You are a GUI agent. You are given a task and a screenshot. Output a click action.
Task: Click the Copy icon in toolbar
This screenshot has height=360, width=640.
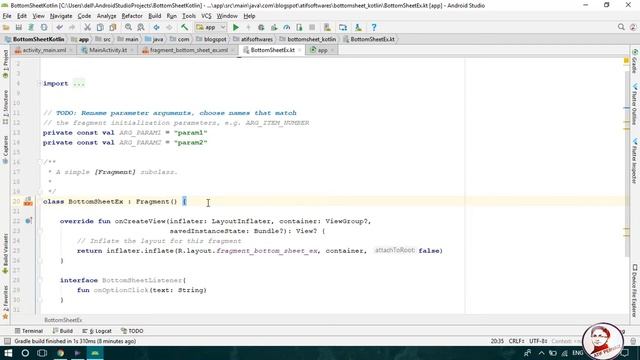coord(100,27)
